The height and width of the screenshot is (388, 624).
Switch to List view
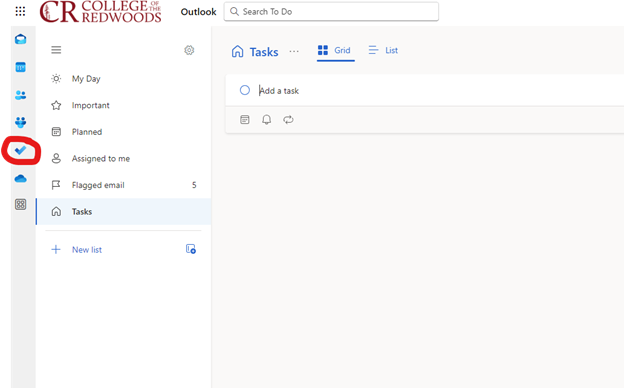(x=383, y=51)
